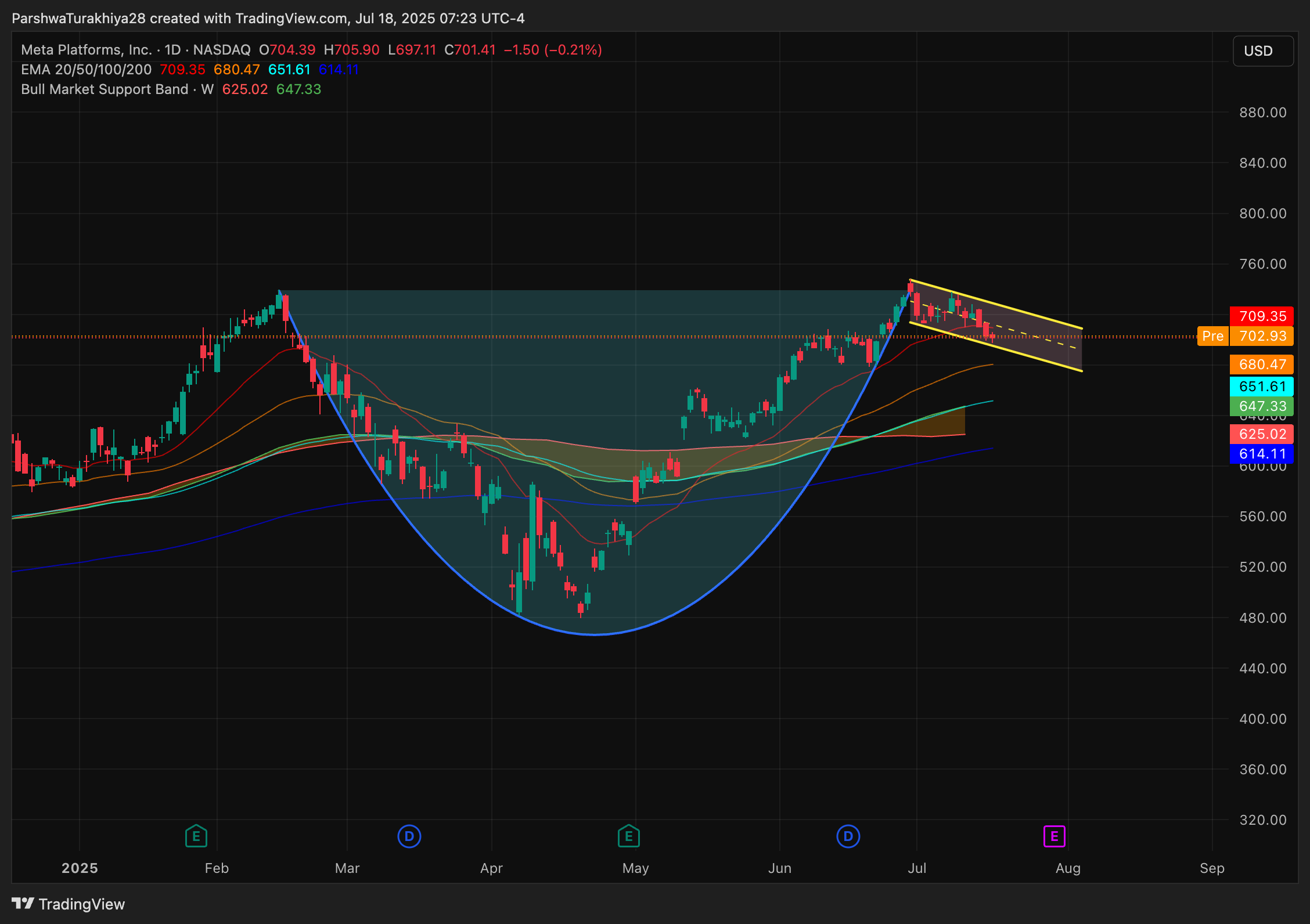Click the Sep label on time axis
Screen dimensions: 1310x924
point(1212,868)
